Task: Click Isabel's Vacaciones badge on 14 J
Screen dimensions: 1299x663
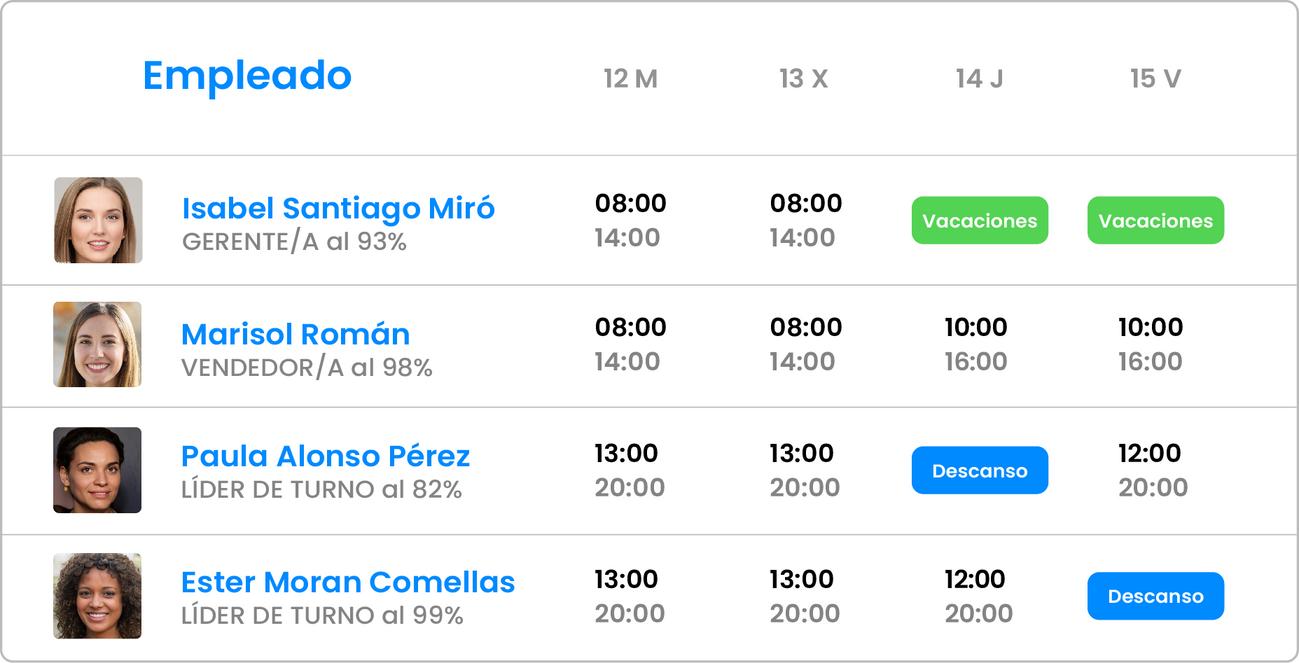Action: tap(979, 221)
